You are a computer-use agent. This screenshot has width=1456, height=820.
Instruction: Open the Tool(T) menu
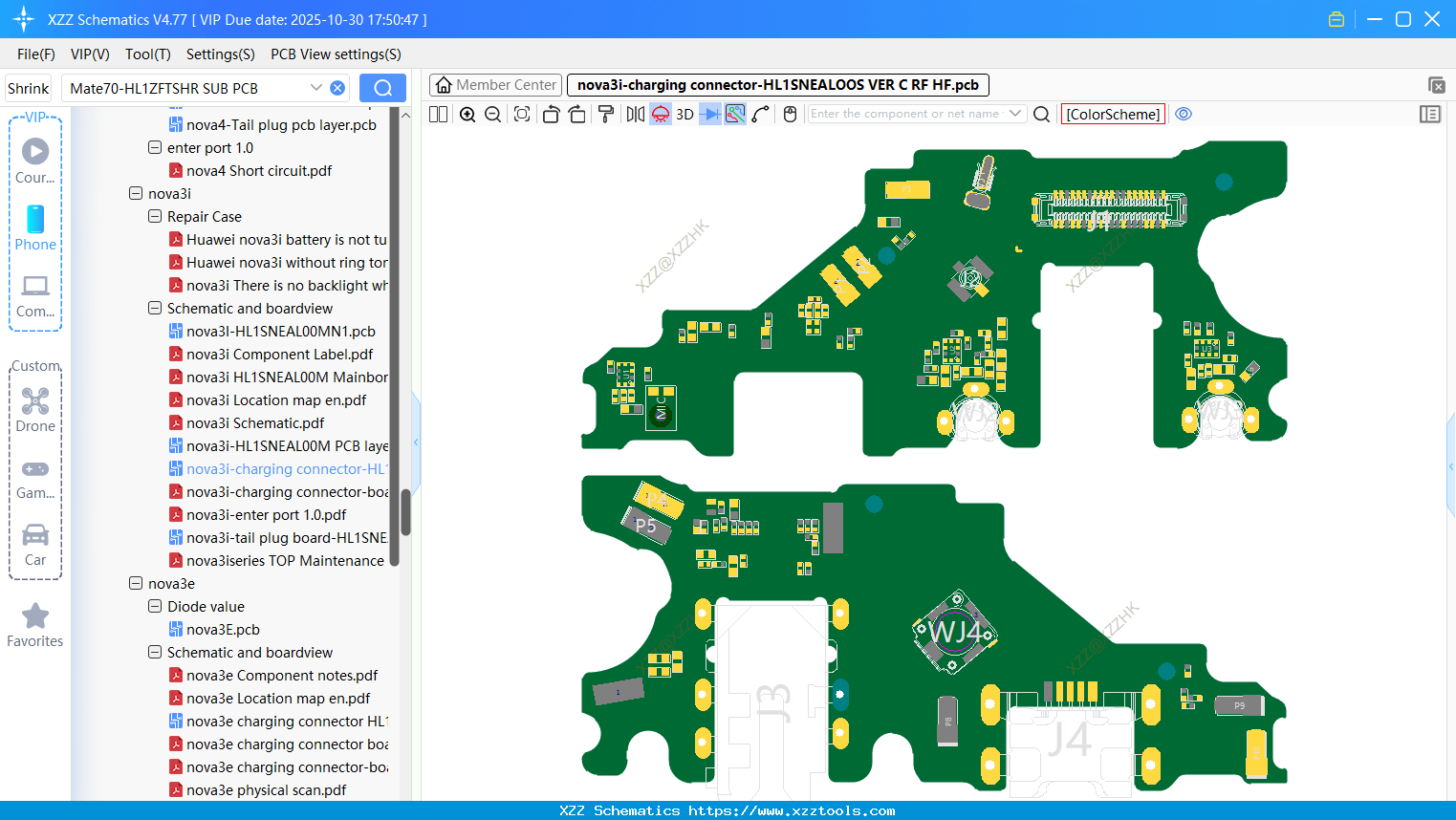coord(148,54)
